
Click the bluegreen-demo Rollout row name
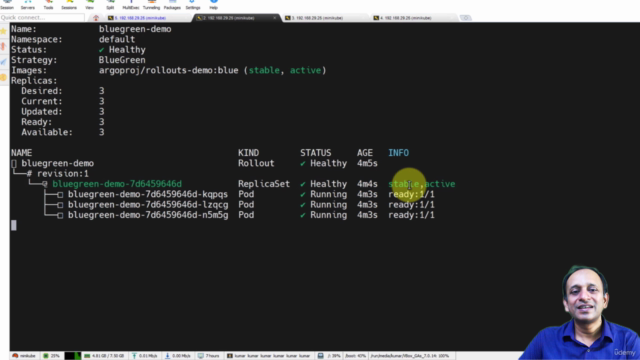(x=58, y=163)
